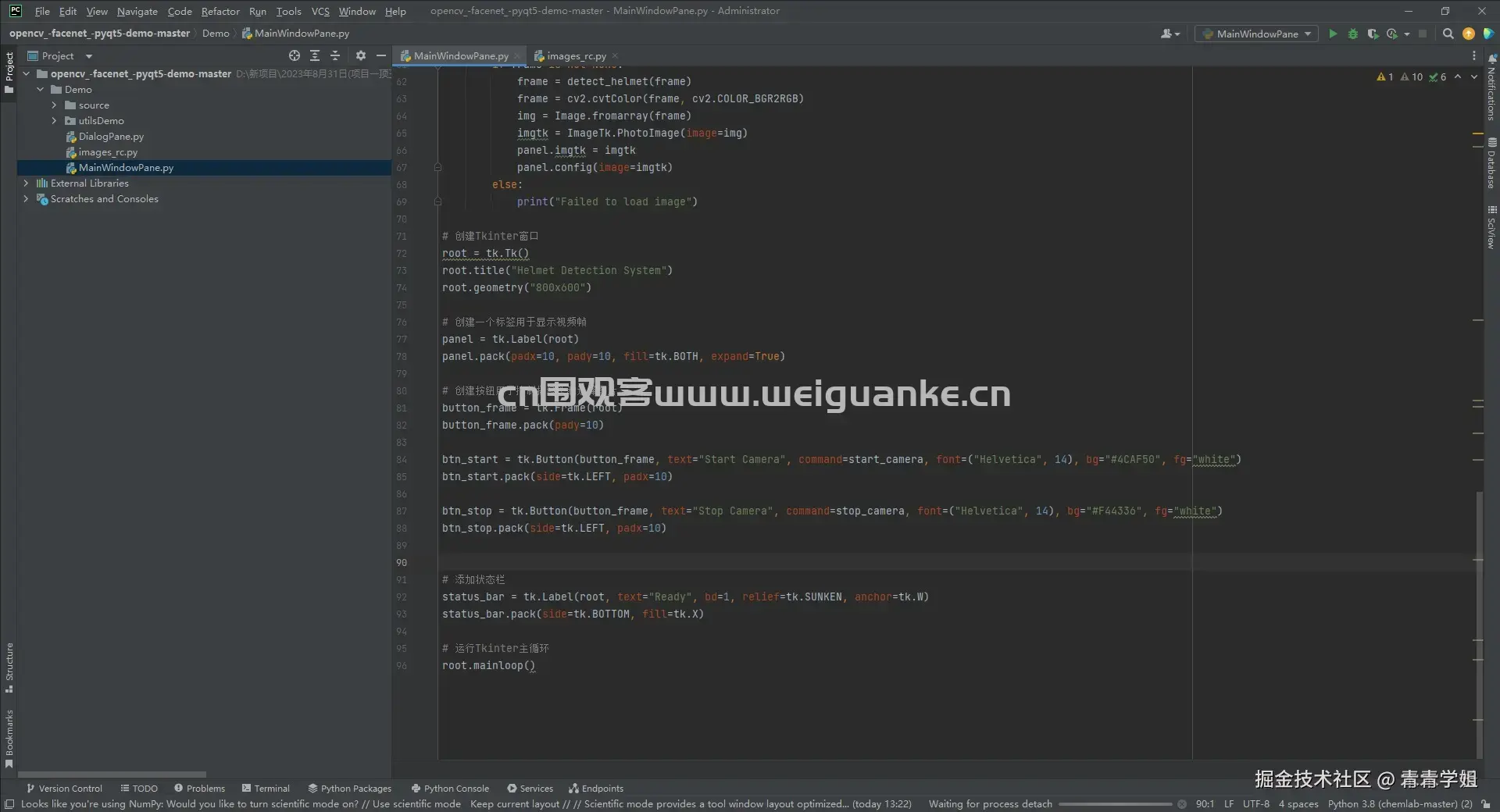Expand the utilsDemo folder
1500x812 pixels.
click(x=54, y=120)
